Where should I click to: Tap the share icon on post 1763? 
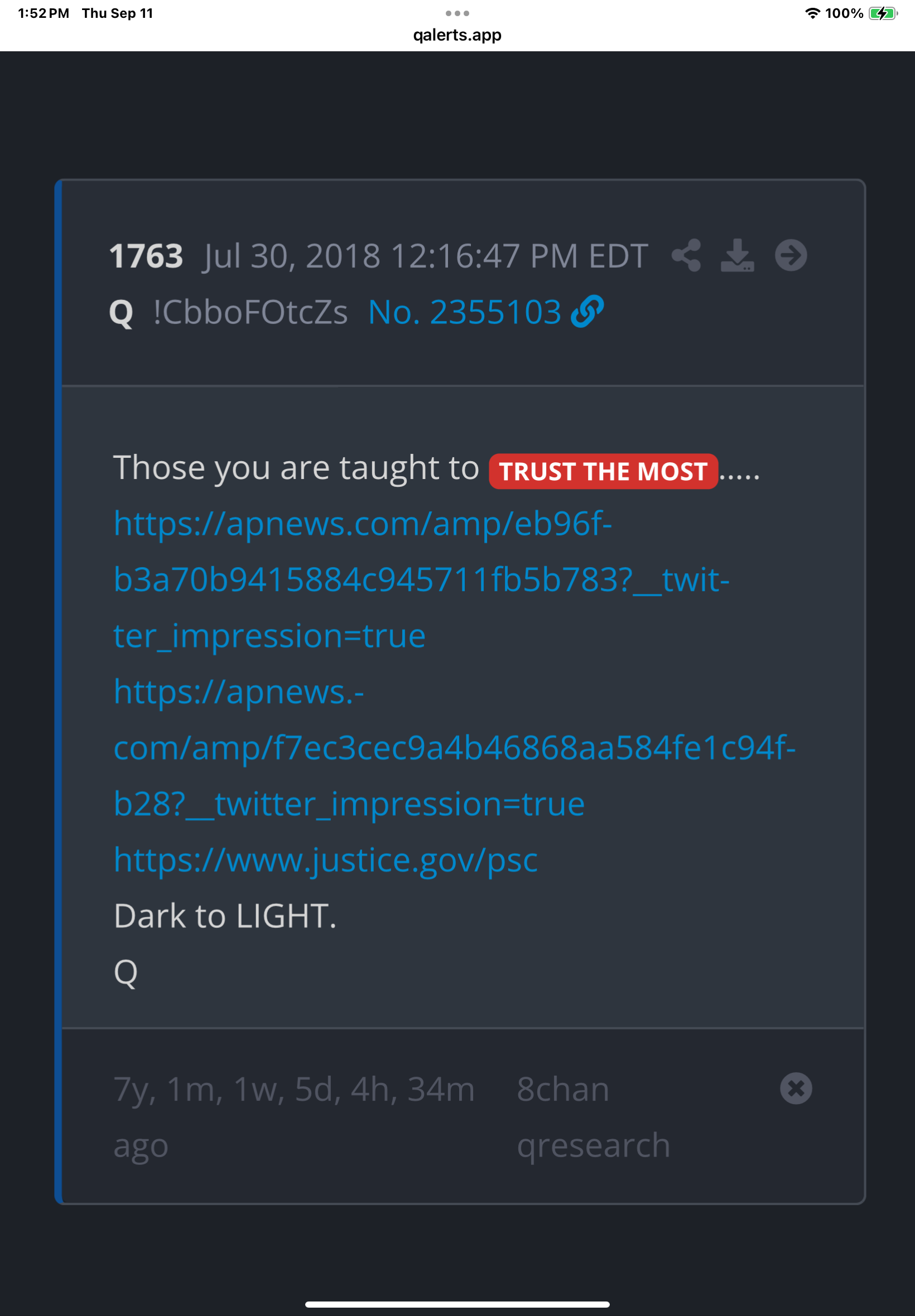(x=686, y=255)
